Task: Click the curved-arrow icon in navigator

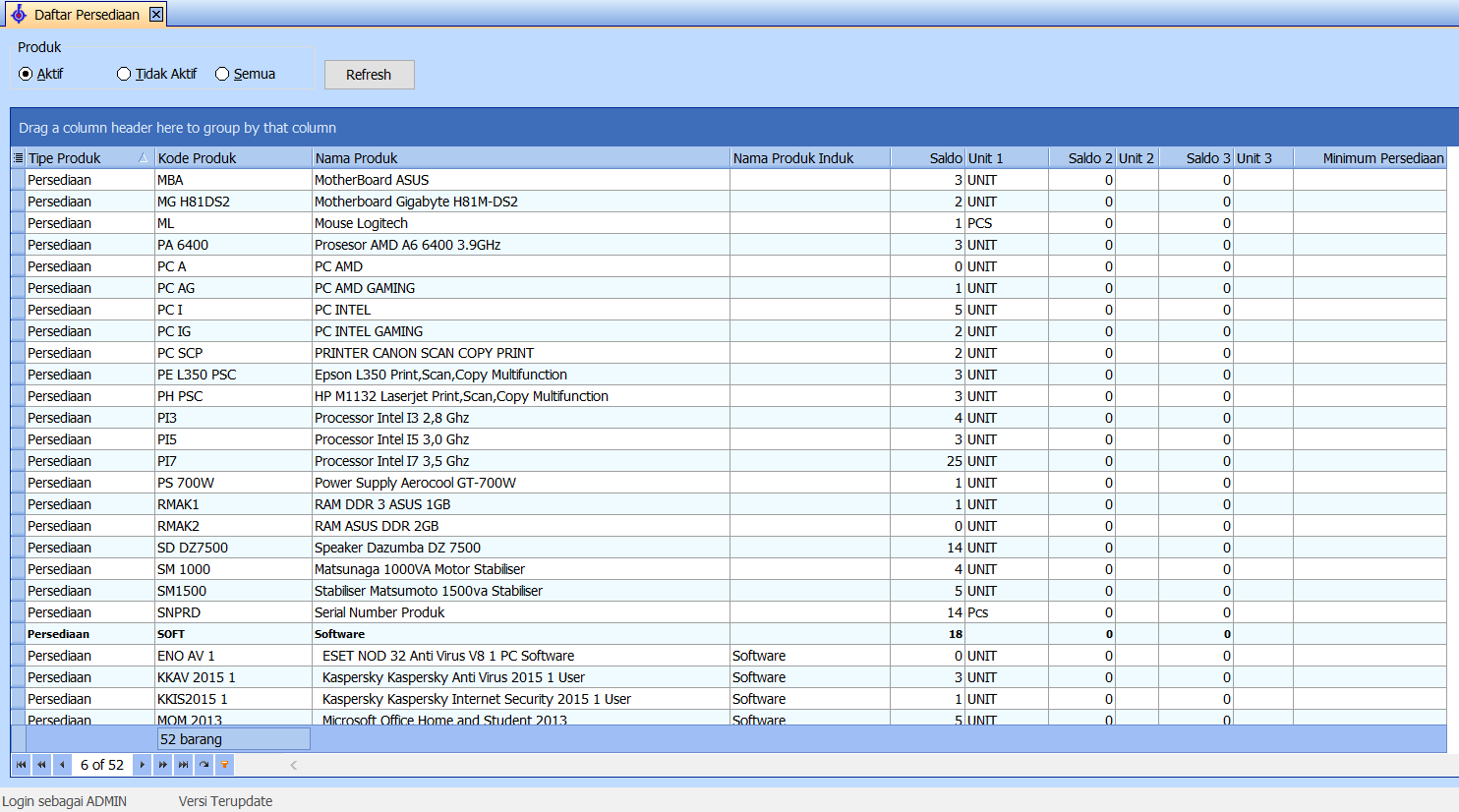Action: click(204, 765)
